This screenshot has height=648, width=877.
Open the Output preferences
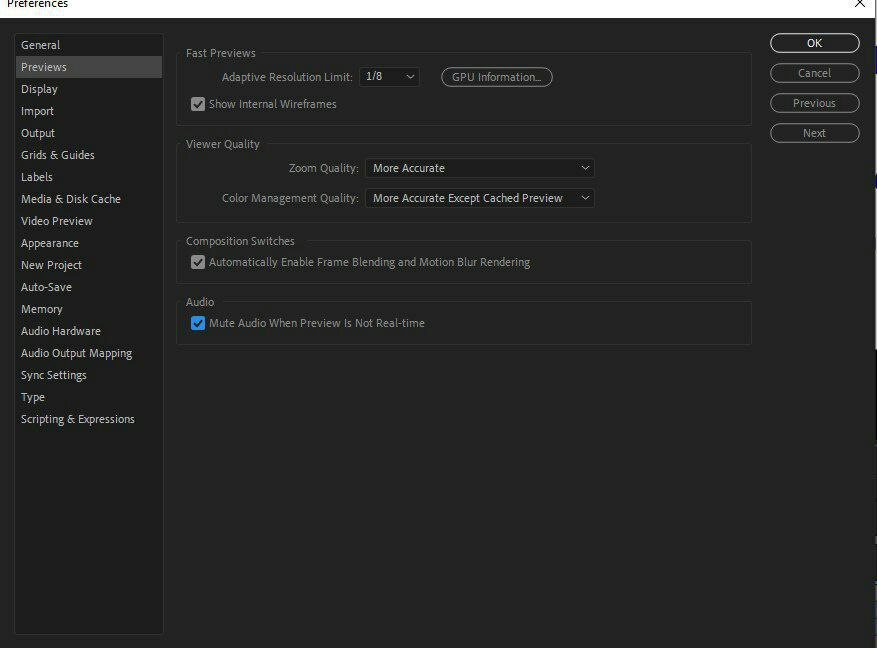click(x=89, y=133)
